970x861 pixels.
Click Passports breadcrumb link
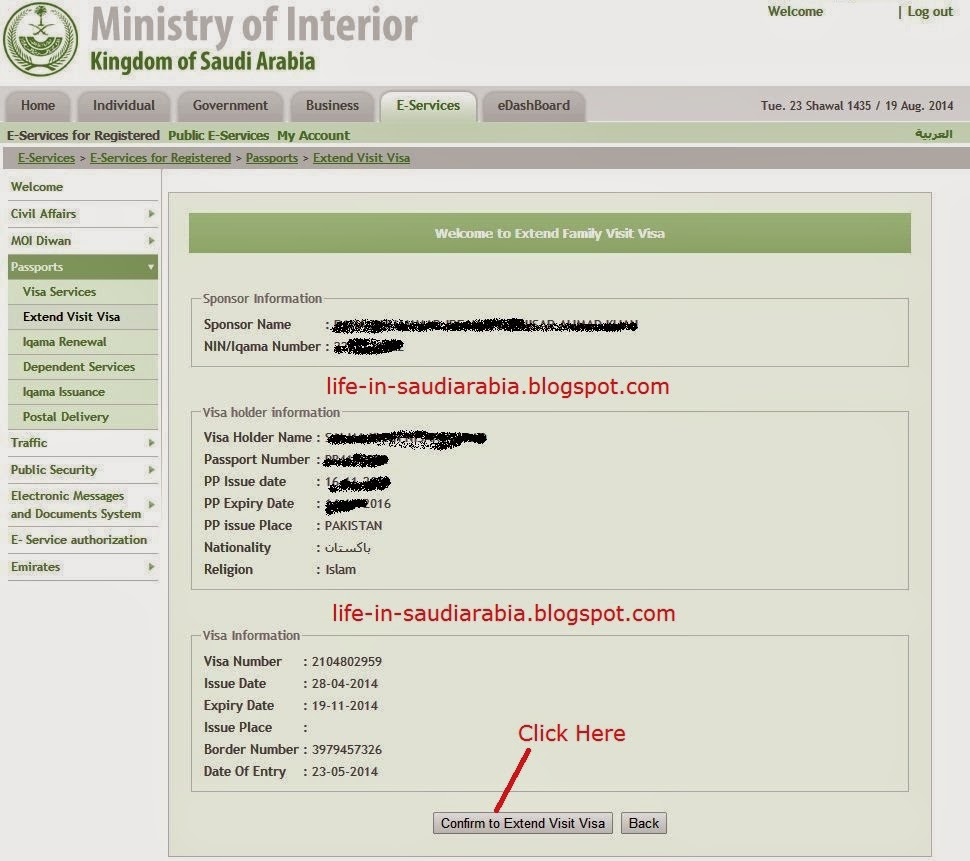coord(272,158)
